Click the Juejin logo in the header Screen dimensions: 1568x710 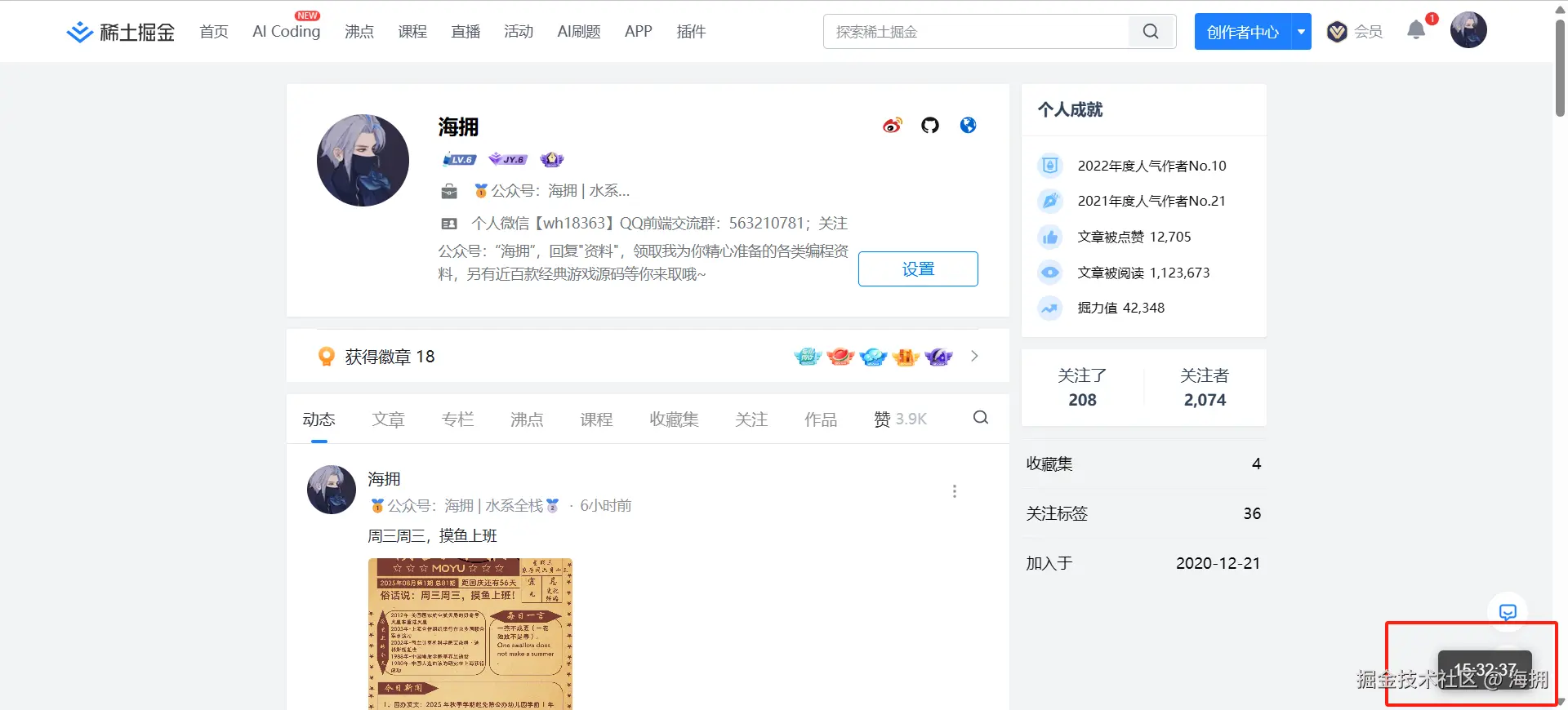pyautogui.click(x=121, y=32)
